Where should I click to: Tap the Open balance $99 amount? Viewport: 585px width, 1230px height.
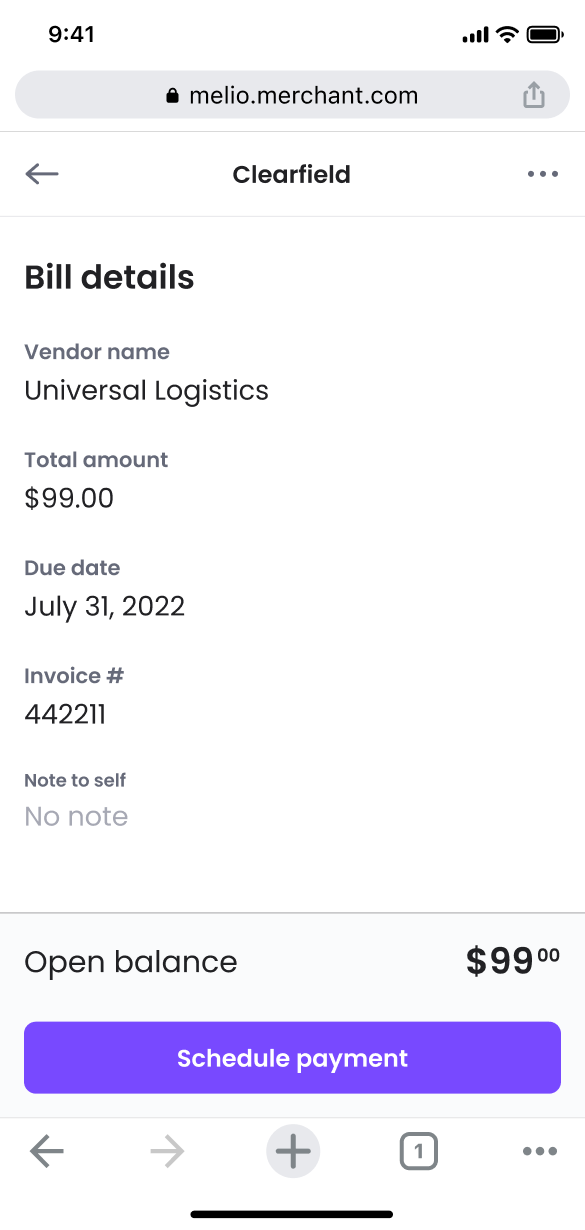(x=513, y=961)
